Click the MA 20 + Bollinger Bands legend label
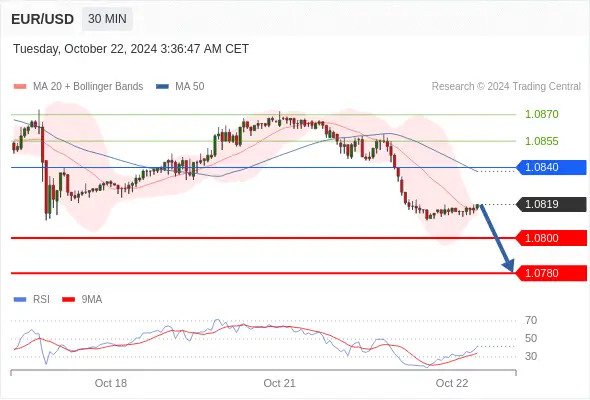590x400 pixels. tap(88, 87)
